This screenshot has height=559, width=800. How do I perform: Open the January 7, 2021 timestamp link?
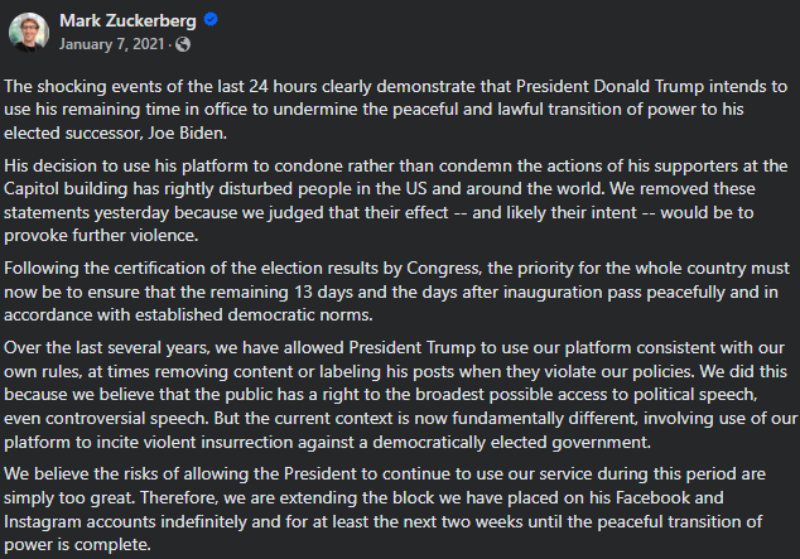click(111, 44)
